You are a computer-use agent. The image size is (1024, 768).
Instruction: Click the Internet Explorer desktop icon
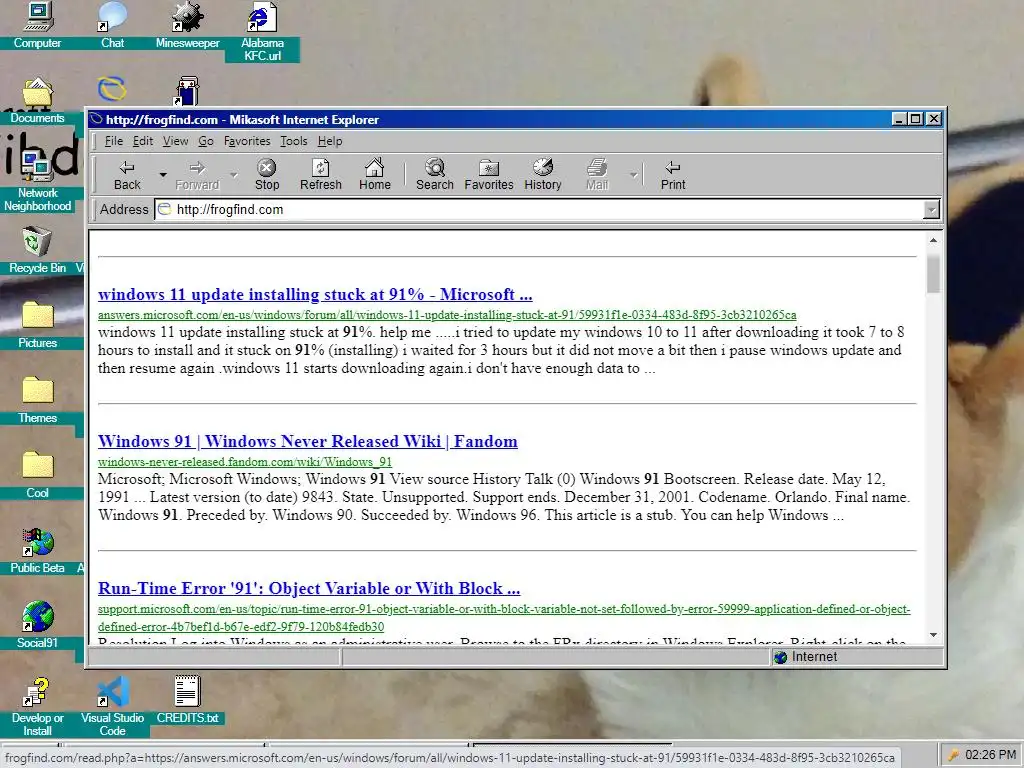(112, 89)
